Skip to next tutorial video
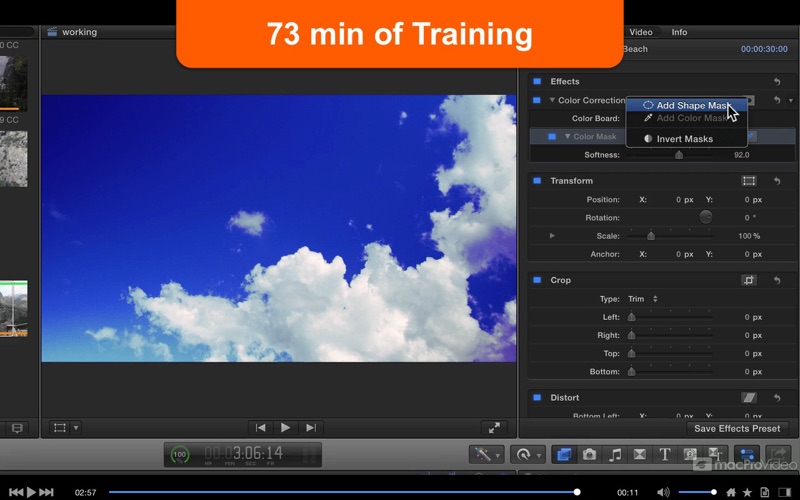The image size is (800, 500). pos(46,492)
